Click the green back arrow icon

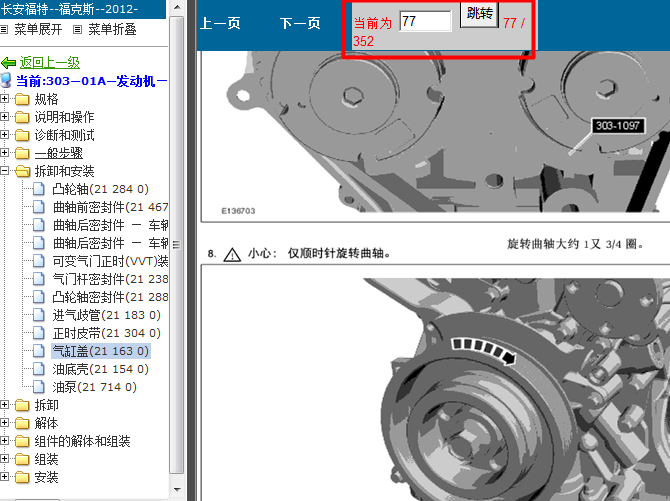[x=9, y=63]
